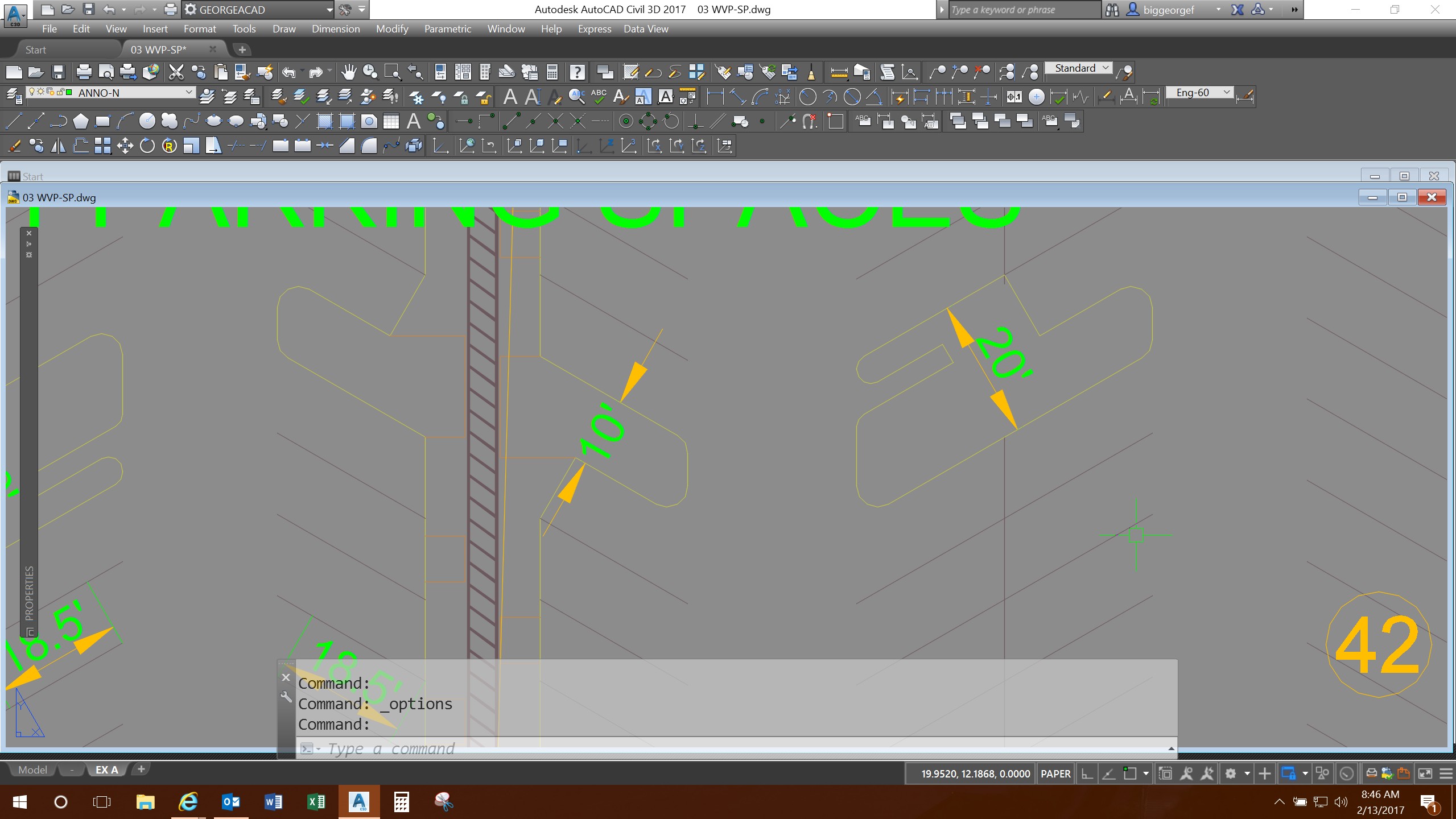Toggle the ANNO-N layer lightbulb on/off

click(x=32, y=92)
